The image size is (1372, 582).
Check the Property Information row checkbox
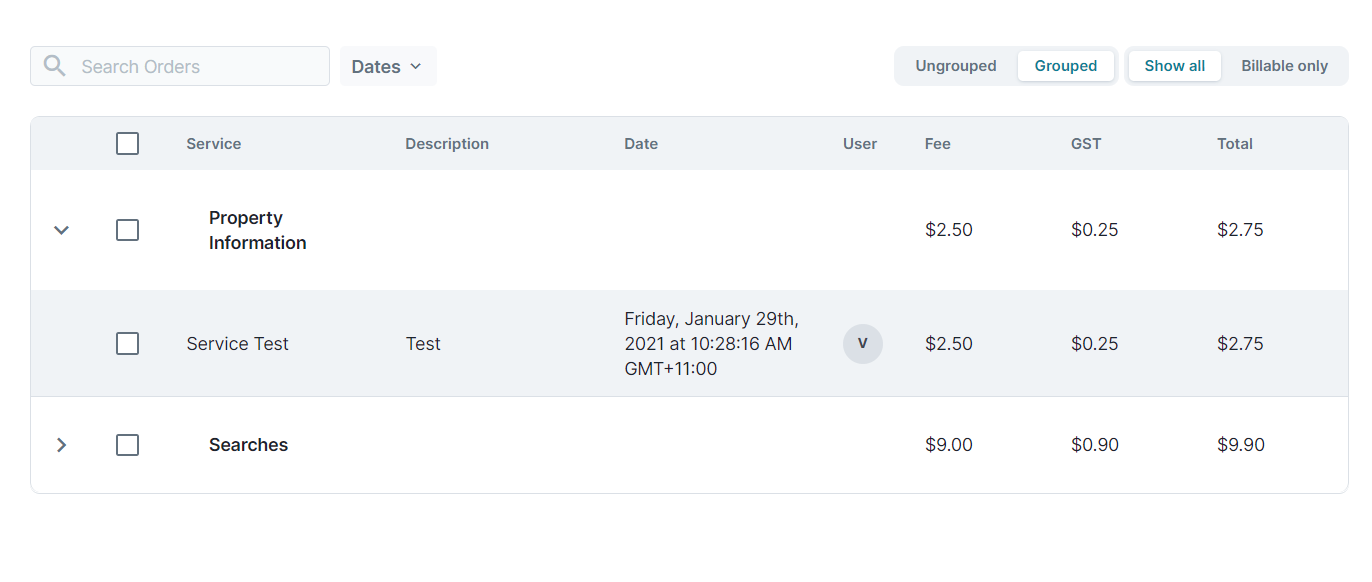coord(127,230)
